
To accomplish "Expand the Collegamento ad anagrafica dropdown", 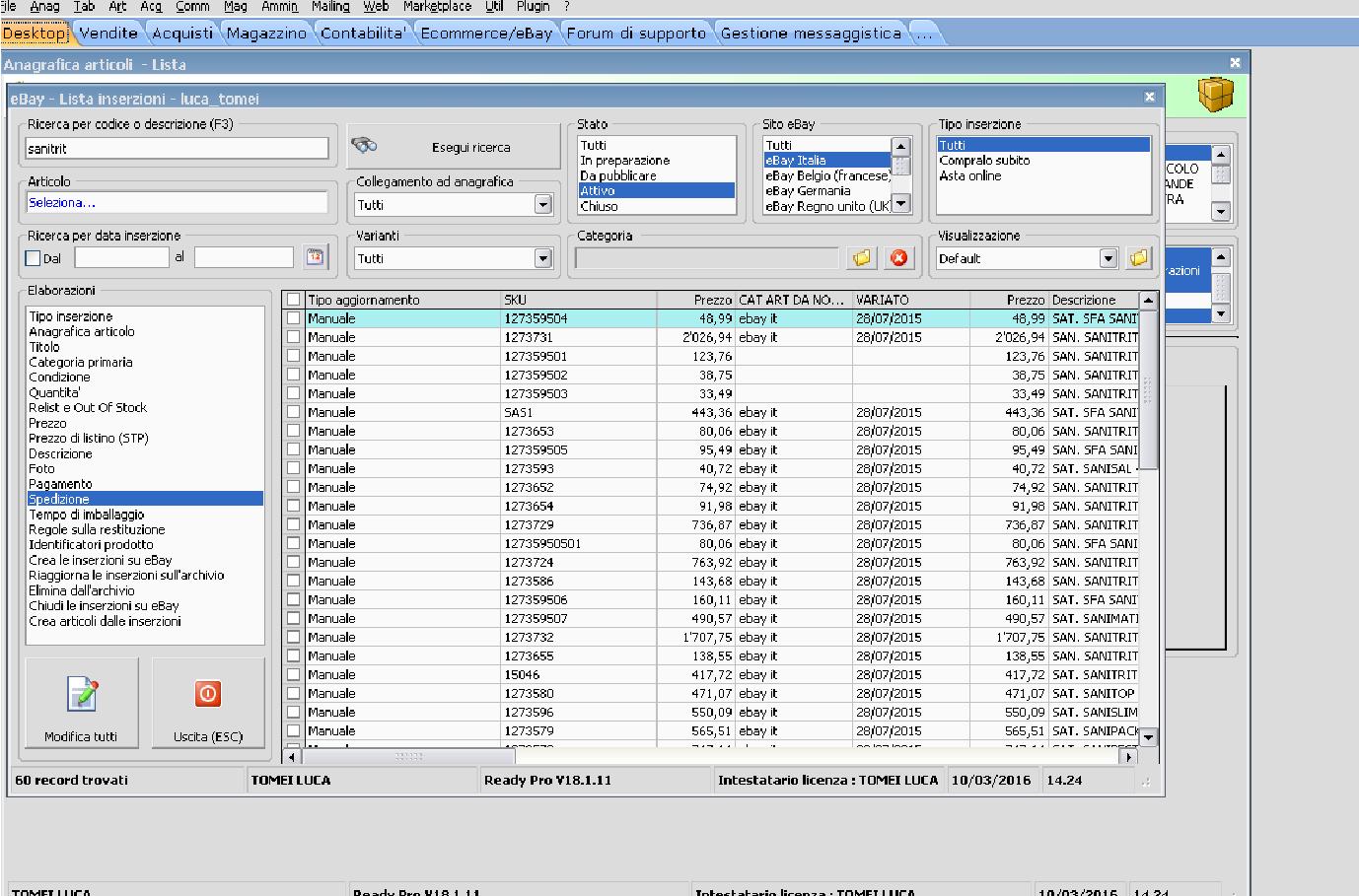I will [542, 205].
